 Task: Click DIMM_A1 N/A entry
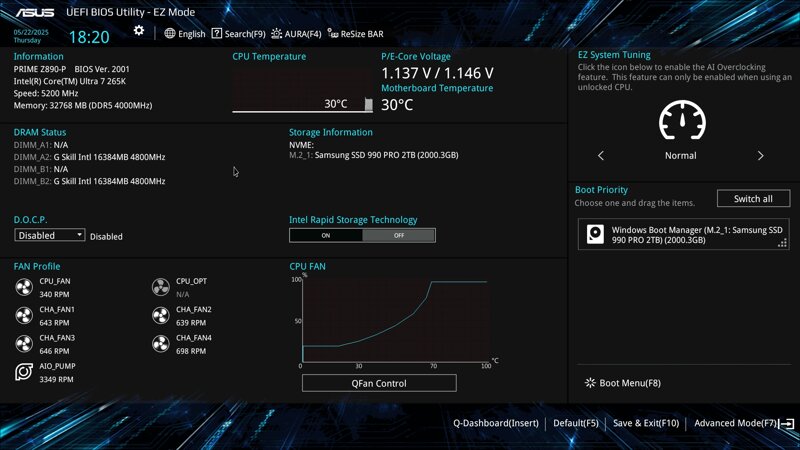pyautogui.click(x=41, y=145)
